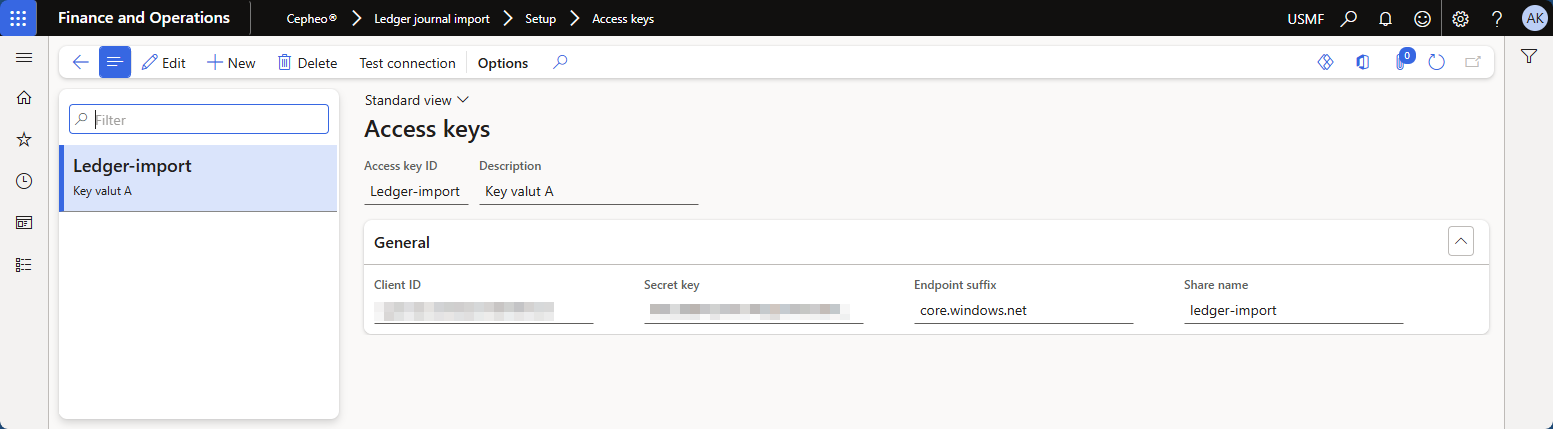Open the USMF company picker

(1305, 18)
